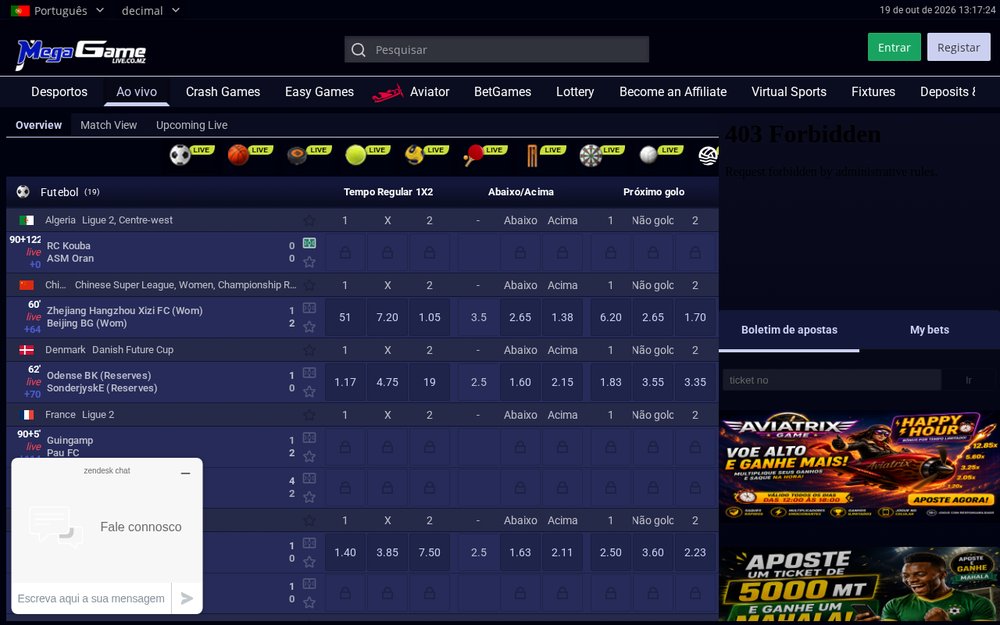Send the zendesk chat message arrow

187,598
